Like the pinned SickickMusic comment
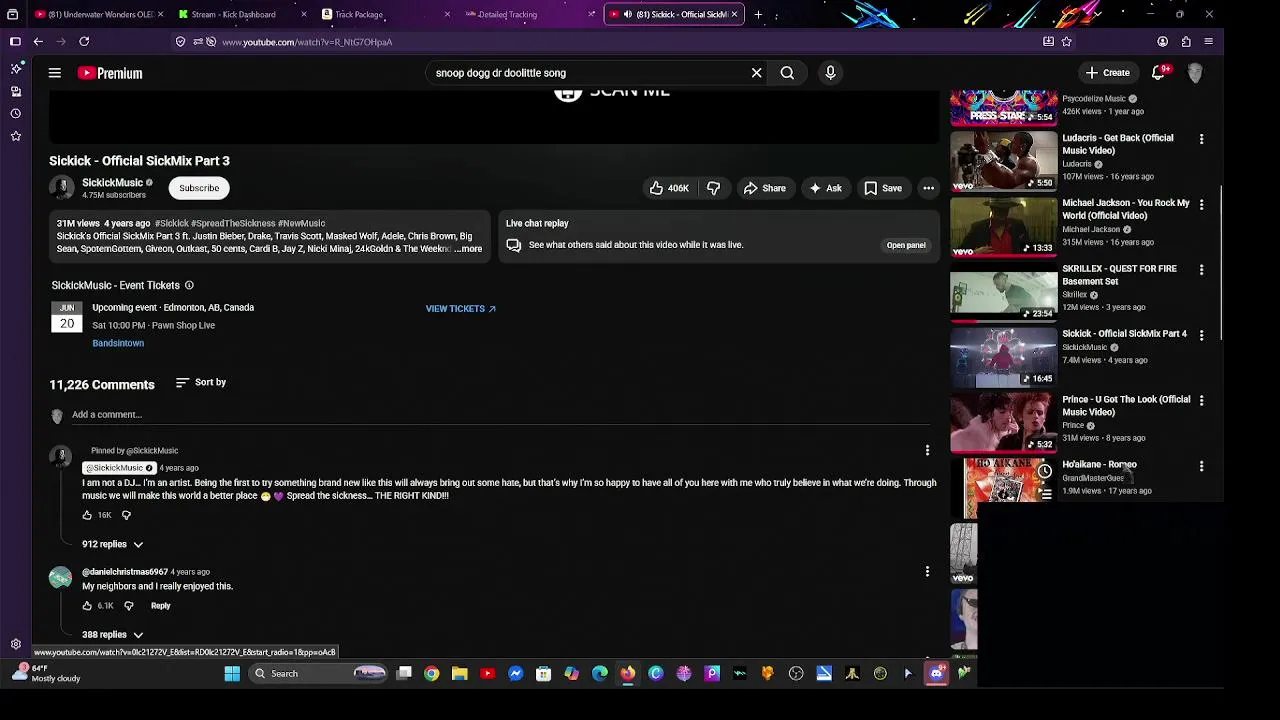 coord(87,515)
